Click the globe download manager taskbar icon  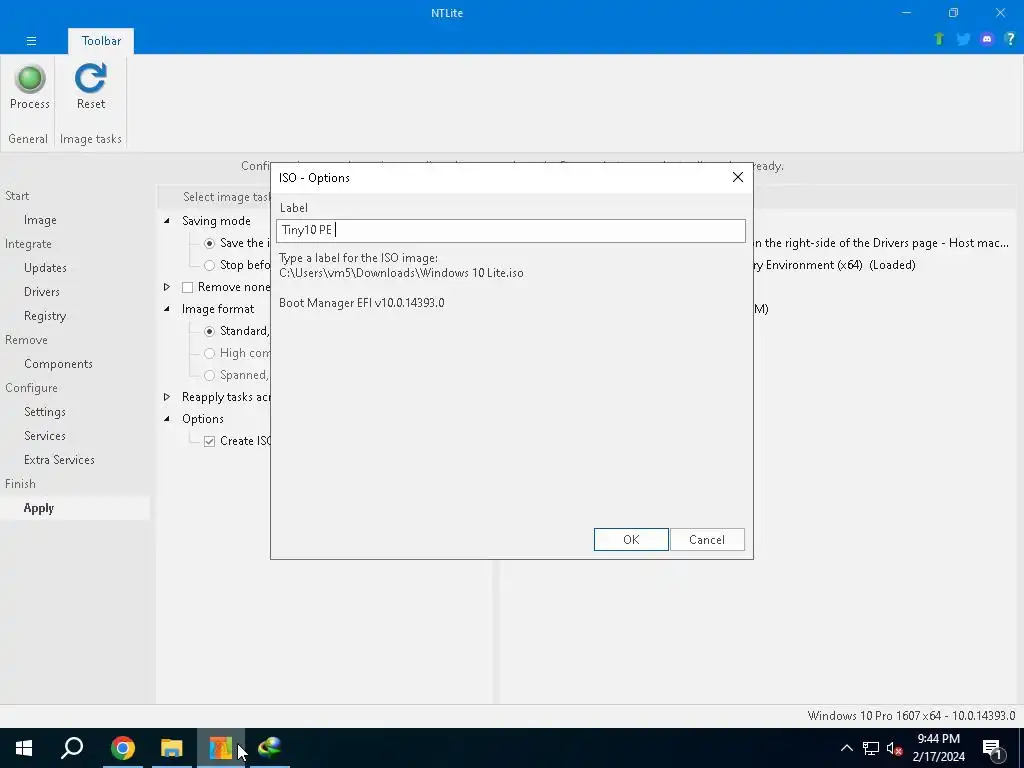[269, 748]
